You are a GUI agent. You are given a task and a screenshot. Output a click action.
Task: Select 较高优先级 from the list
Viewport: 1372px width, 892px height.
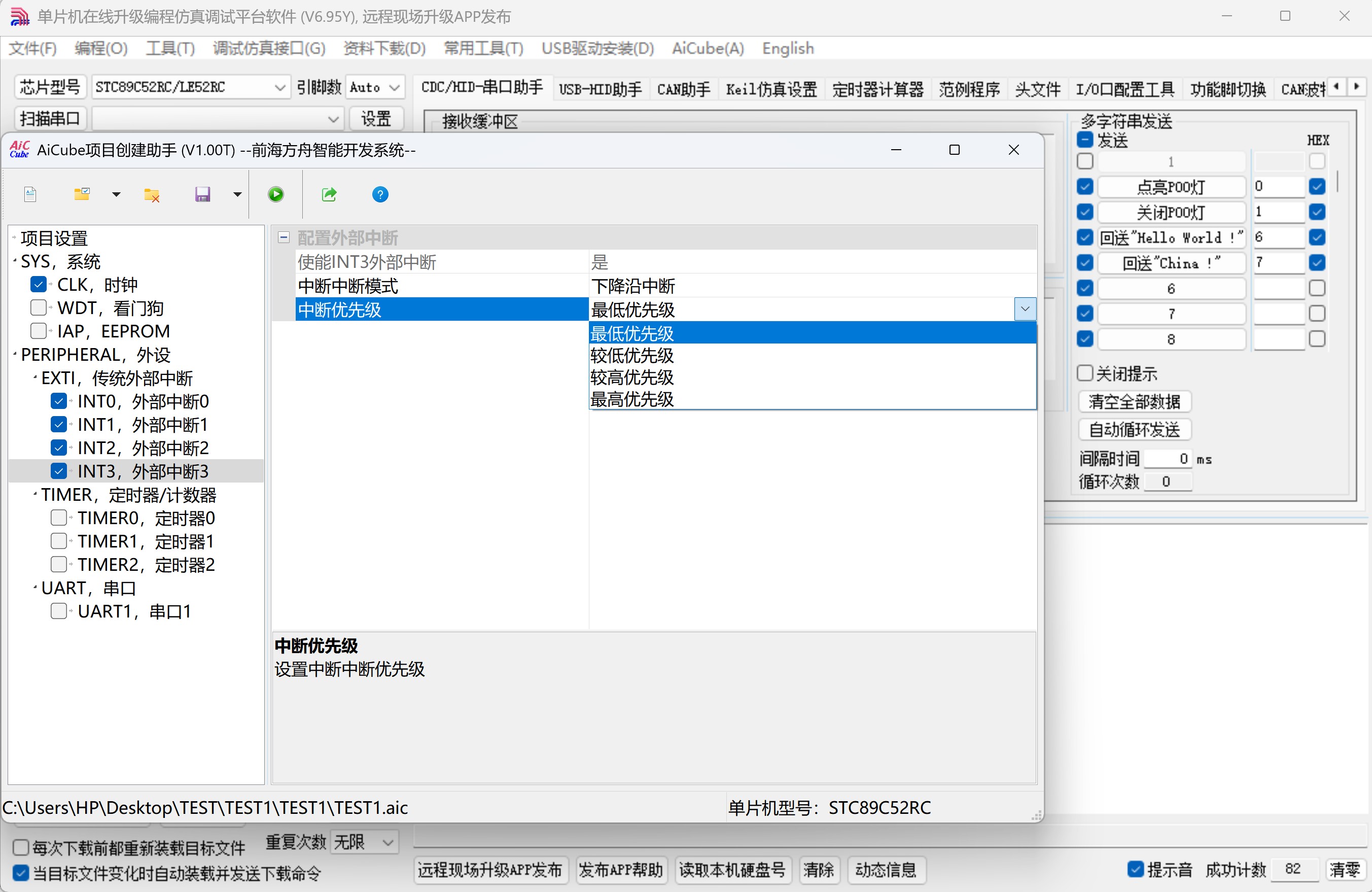(x=812, y=377)
